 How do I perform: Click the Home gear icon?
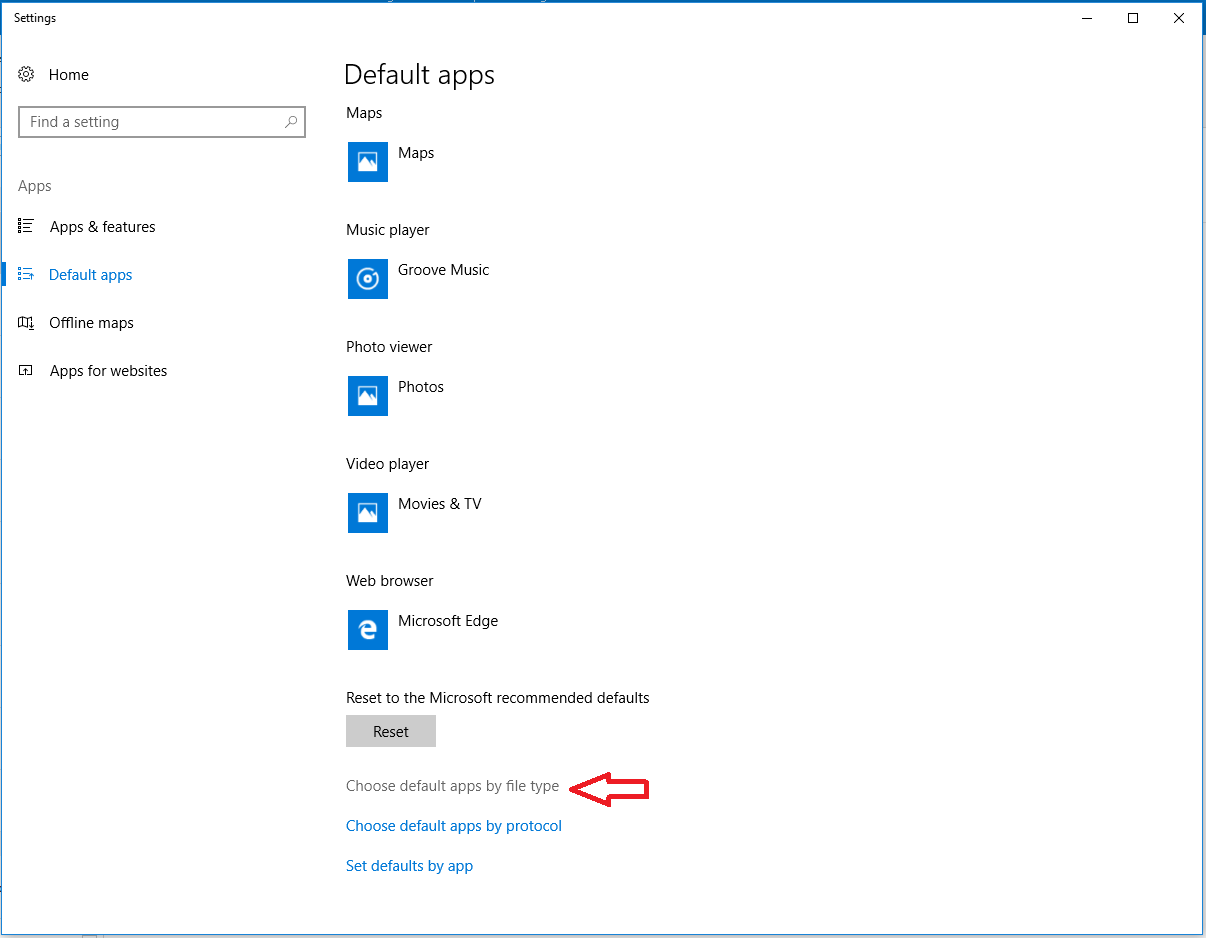click(27, 75)
